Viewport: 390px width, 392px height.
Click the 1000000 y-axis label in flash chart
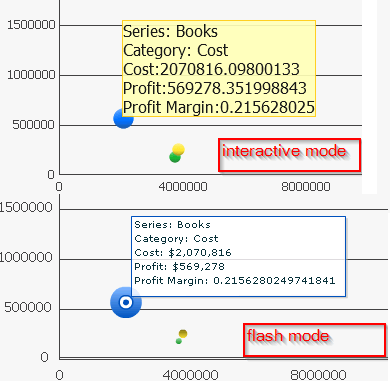click(26, 257)
